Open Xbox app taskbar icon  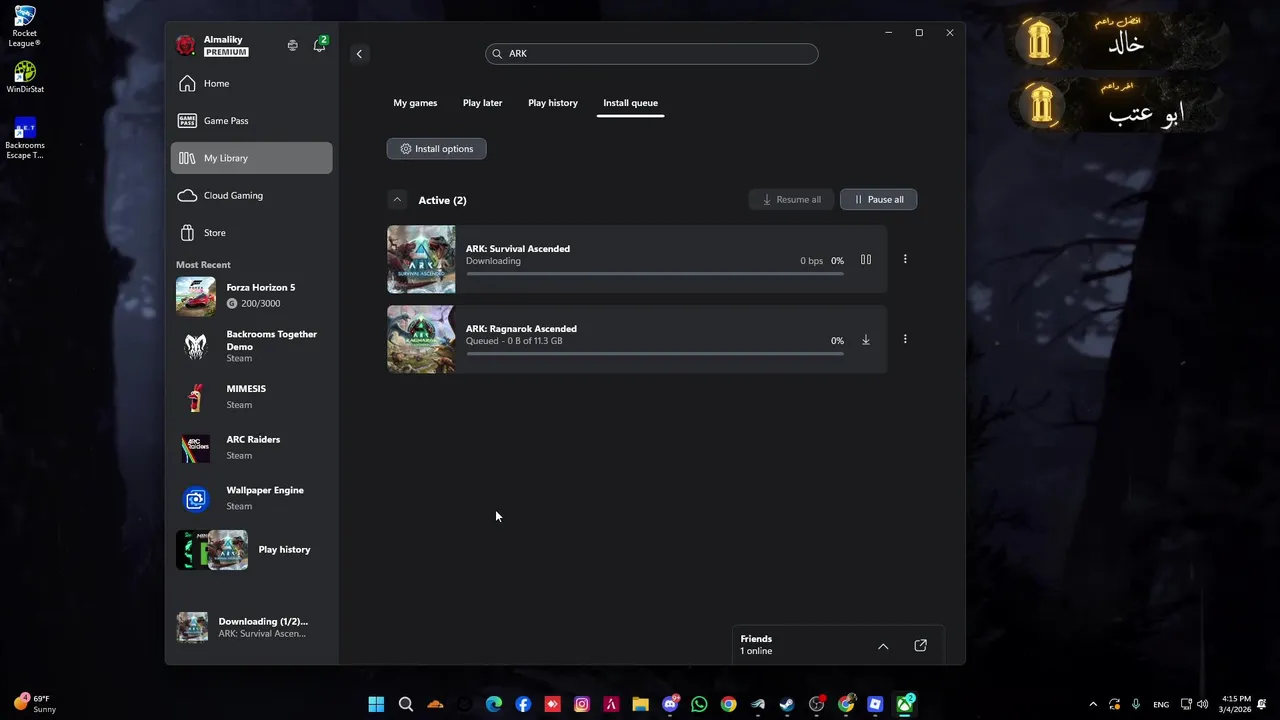click(905, 704)
